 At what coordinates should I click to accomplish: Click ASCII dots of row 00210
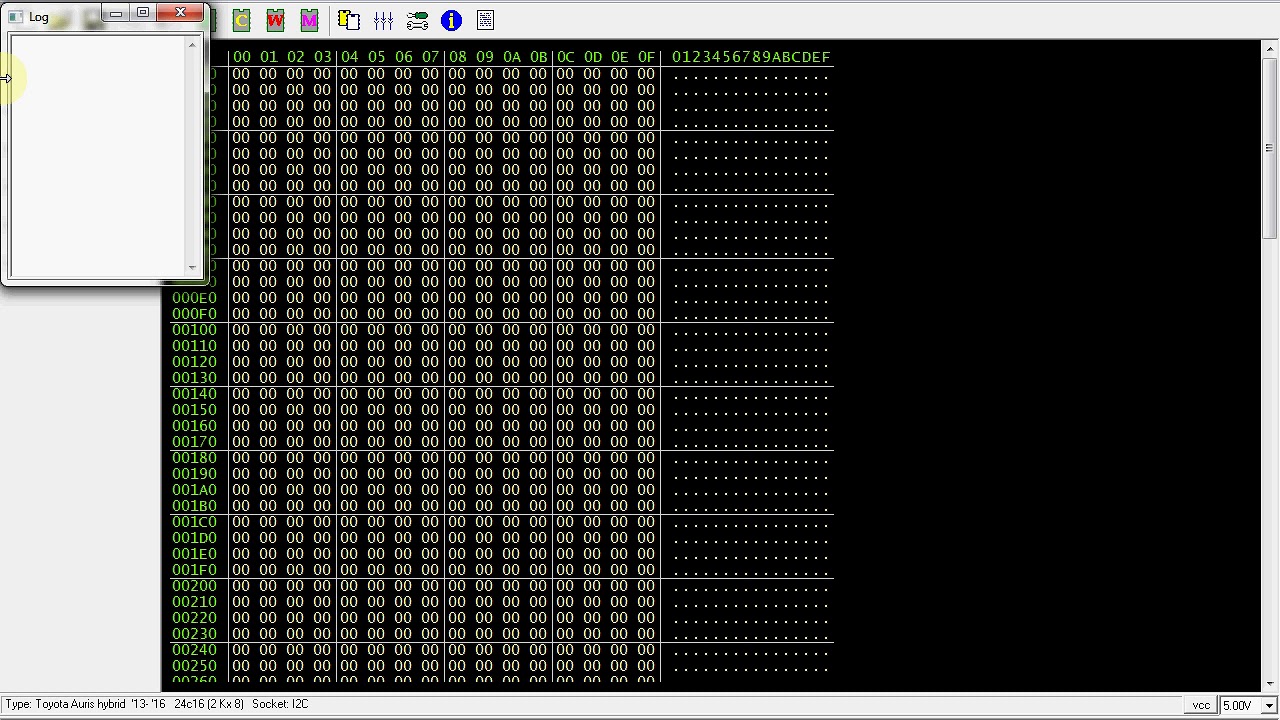tap(751, 604)
